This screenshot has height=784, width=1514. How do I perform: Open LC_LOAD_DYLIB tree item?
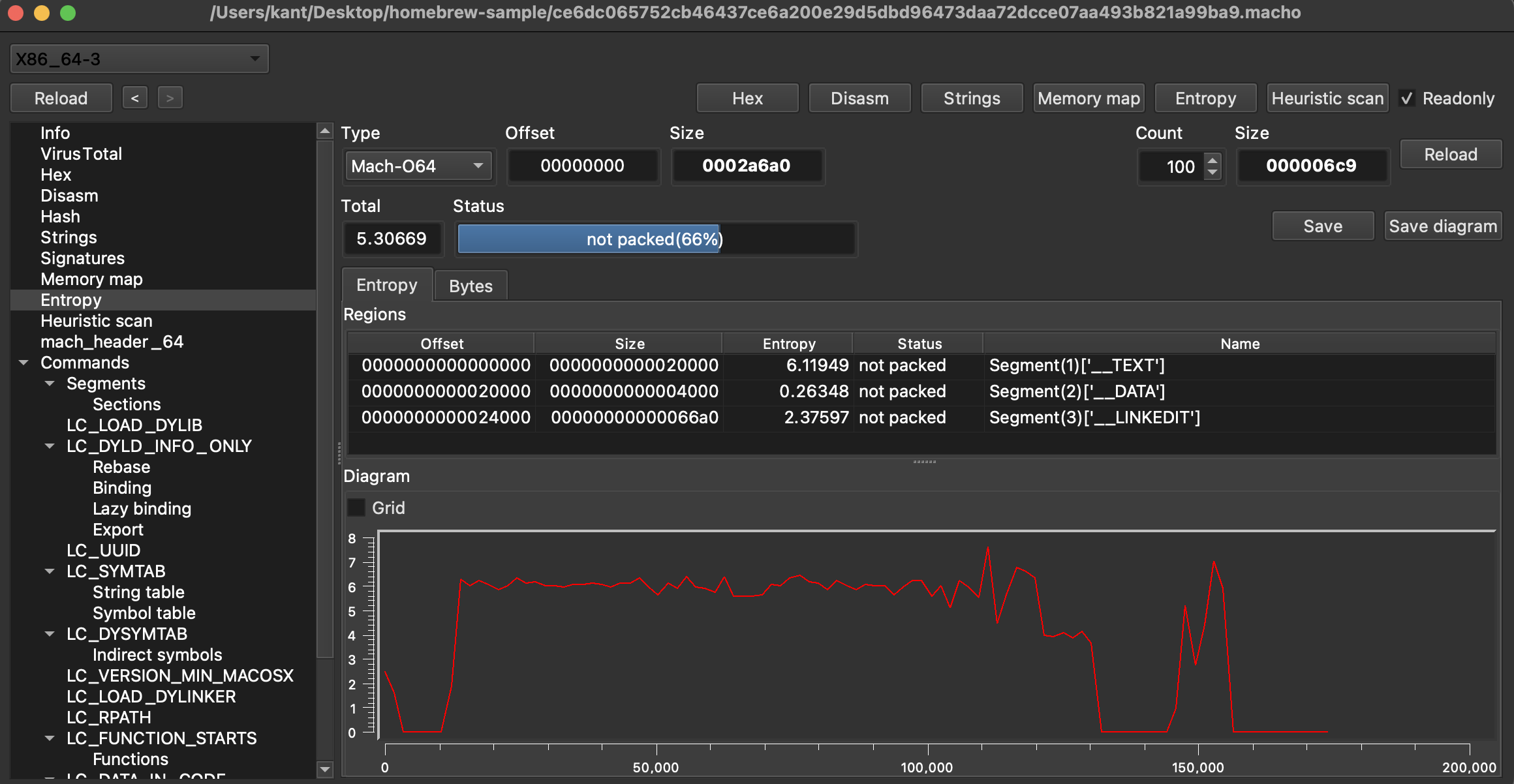click(x=134, y=425)
